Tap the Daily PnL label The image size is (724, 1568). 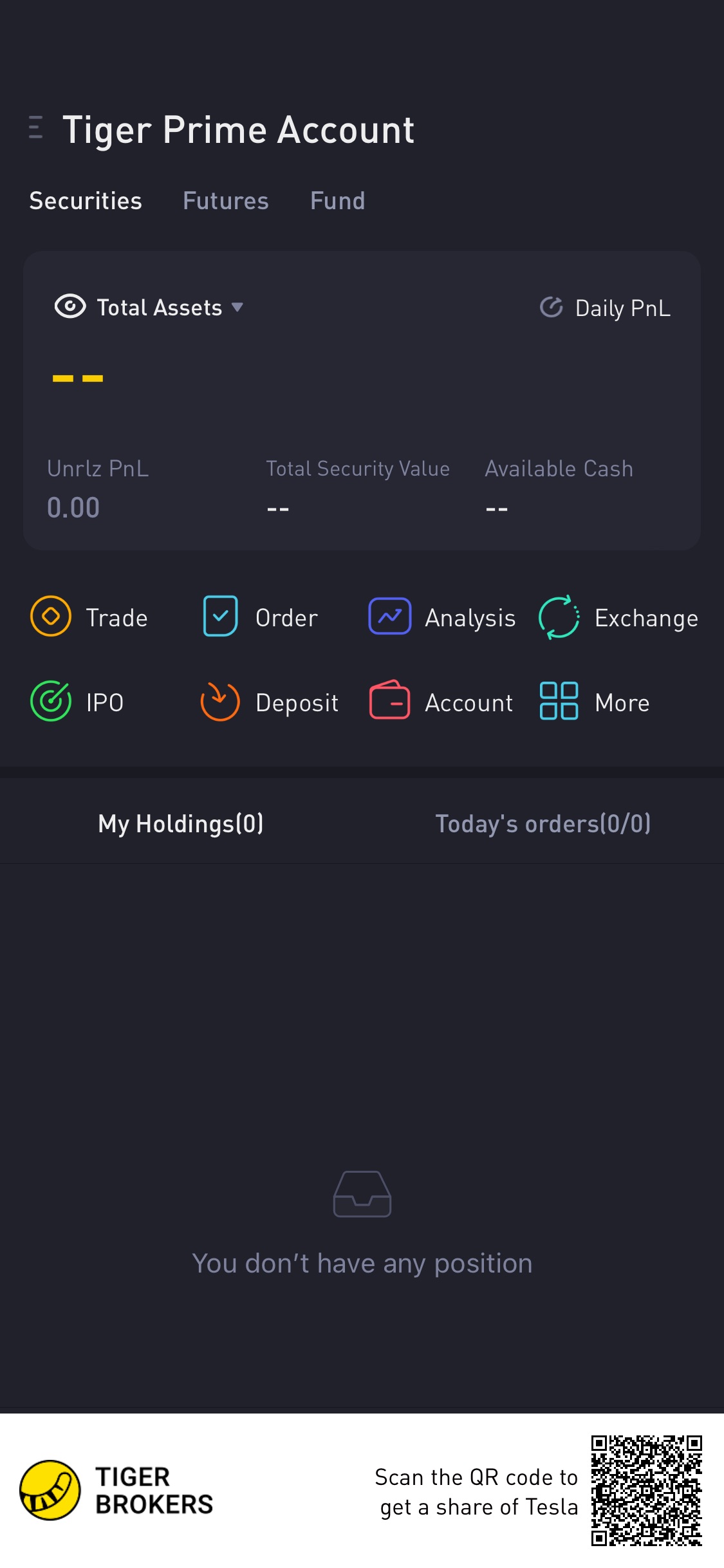[622, 308]
